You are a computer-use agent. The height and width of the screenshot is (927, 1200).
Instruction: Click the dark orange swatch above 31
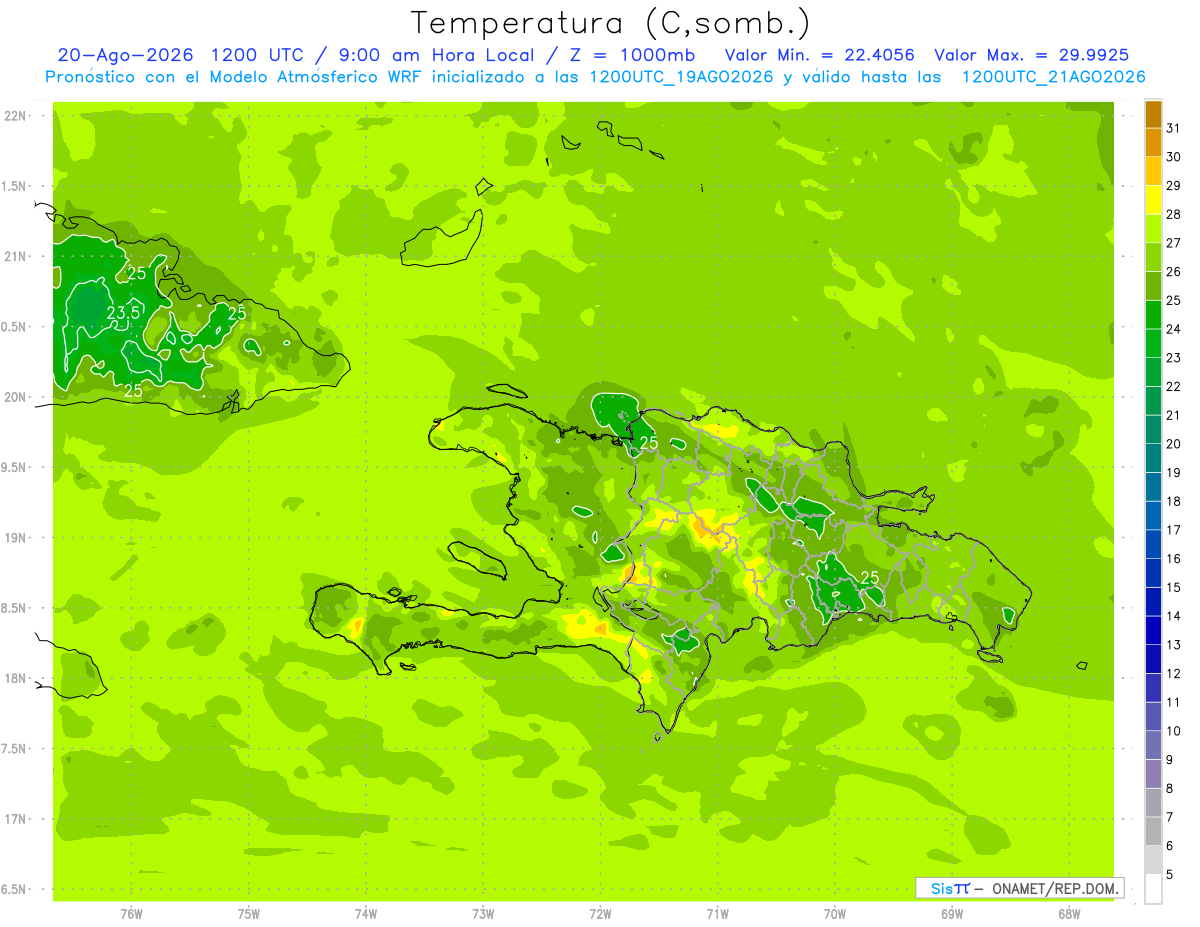point(1153,115)
